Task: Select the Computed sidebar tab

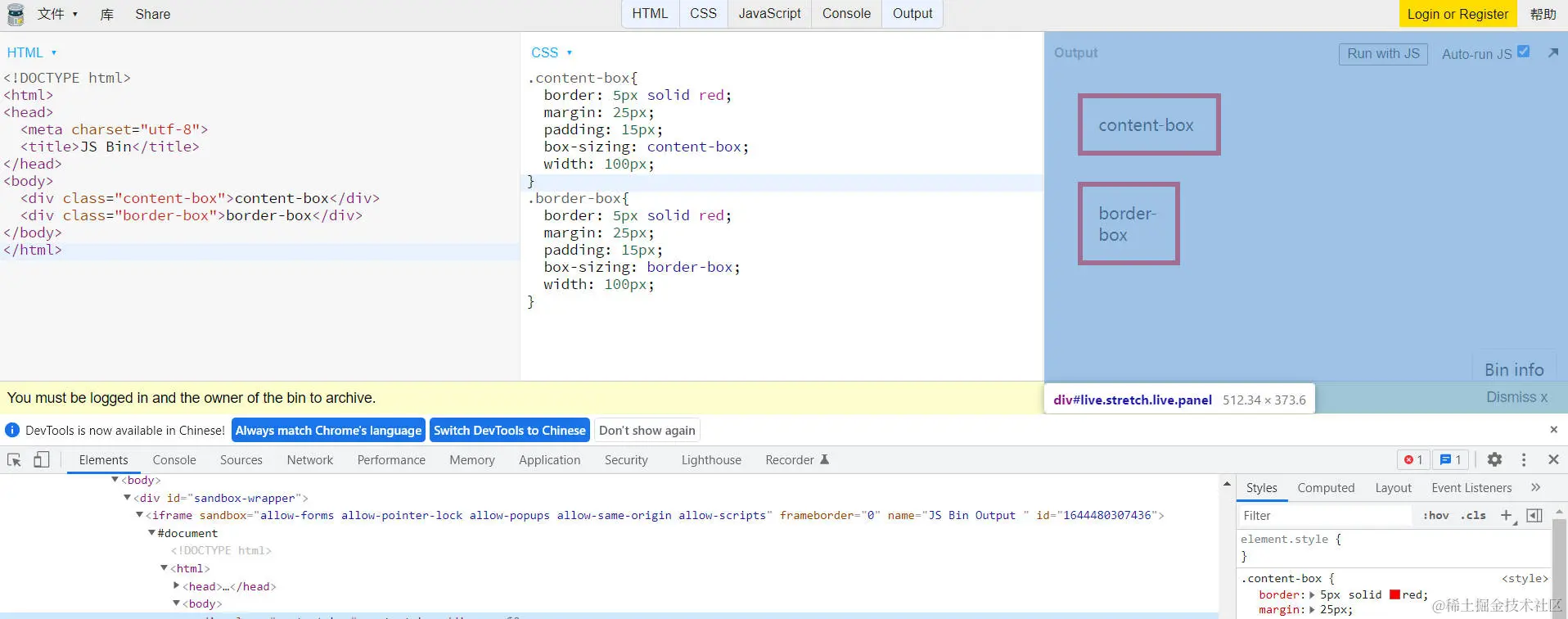Action: tap(1326, 488)
